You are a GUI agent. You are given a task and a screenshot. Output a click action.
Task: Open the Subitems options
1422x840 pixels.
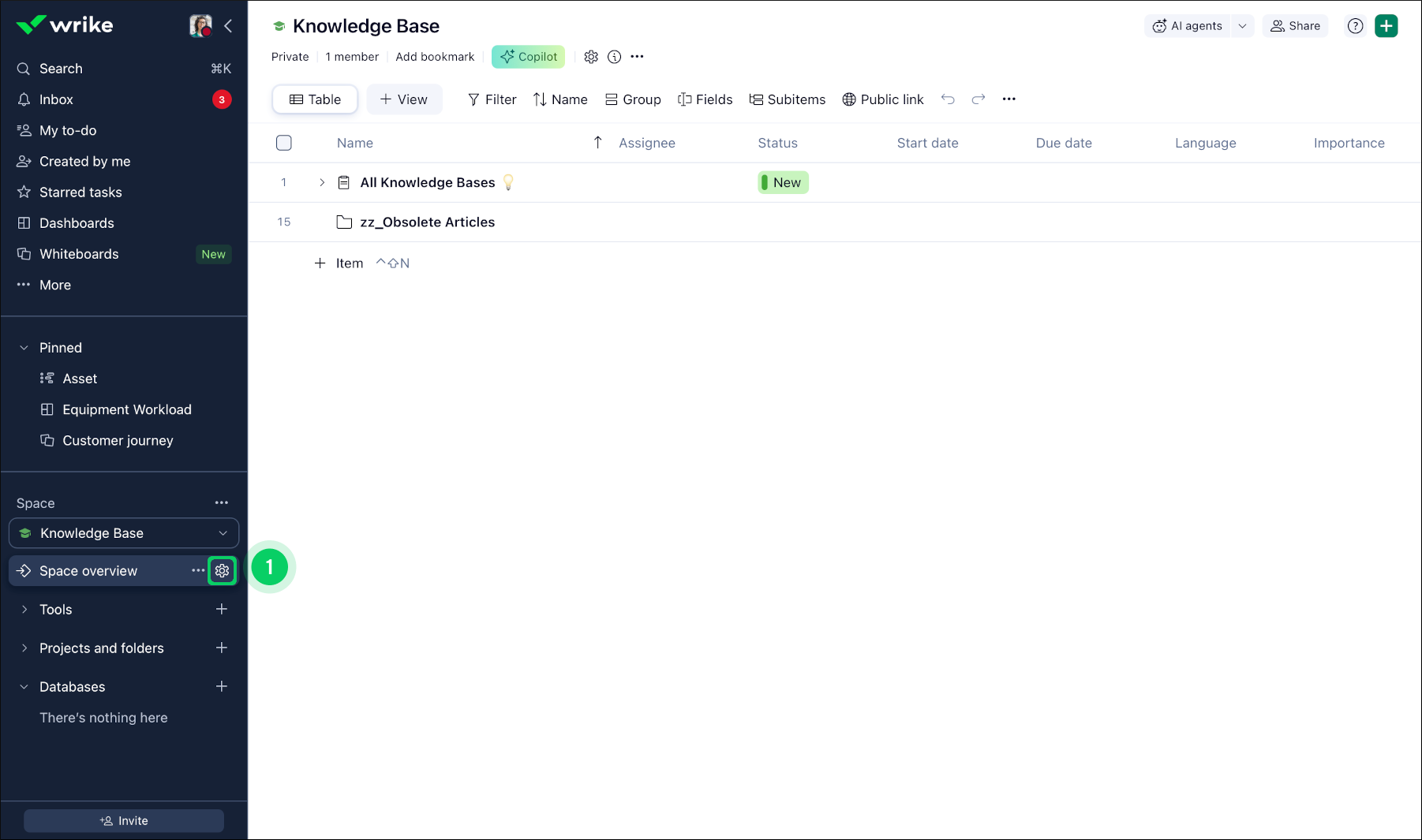click(x=787, y=99)
